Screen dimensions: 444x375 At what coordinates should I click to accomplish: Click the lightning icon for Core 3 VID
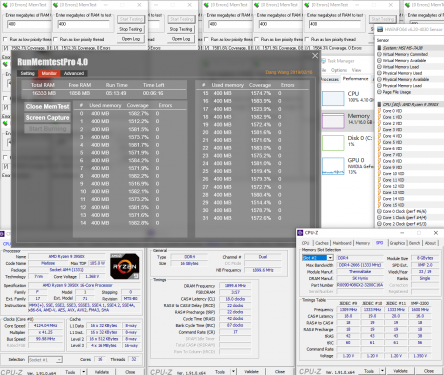tap(379, 130)
